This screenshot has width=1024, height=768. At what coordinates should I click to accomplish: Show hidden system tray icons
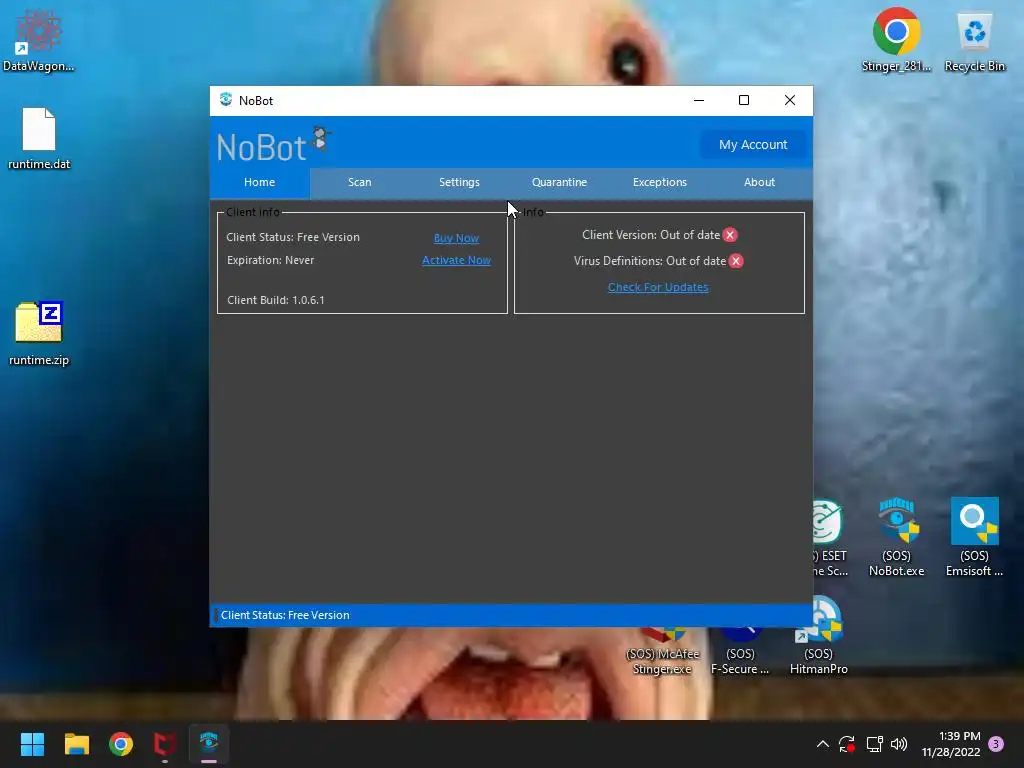click(823, 744)
